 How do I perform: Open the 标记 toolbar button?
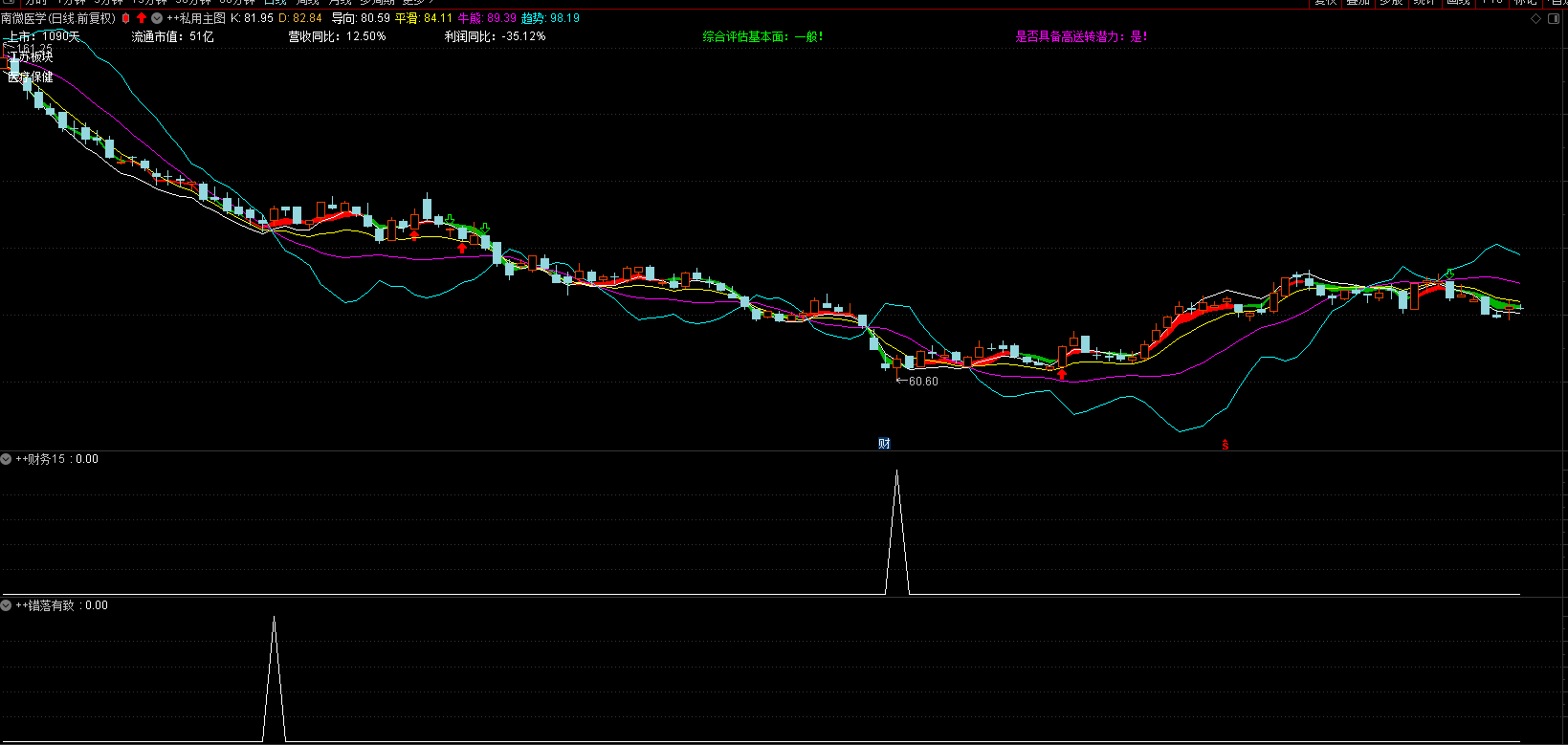[1525, 3]
